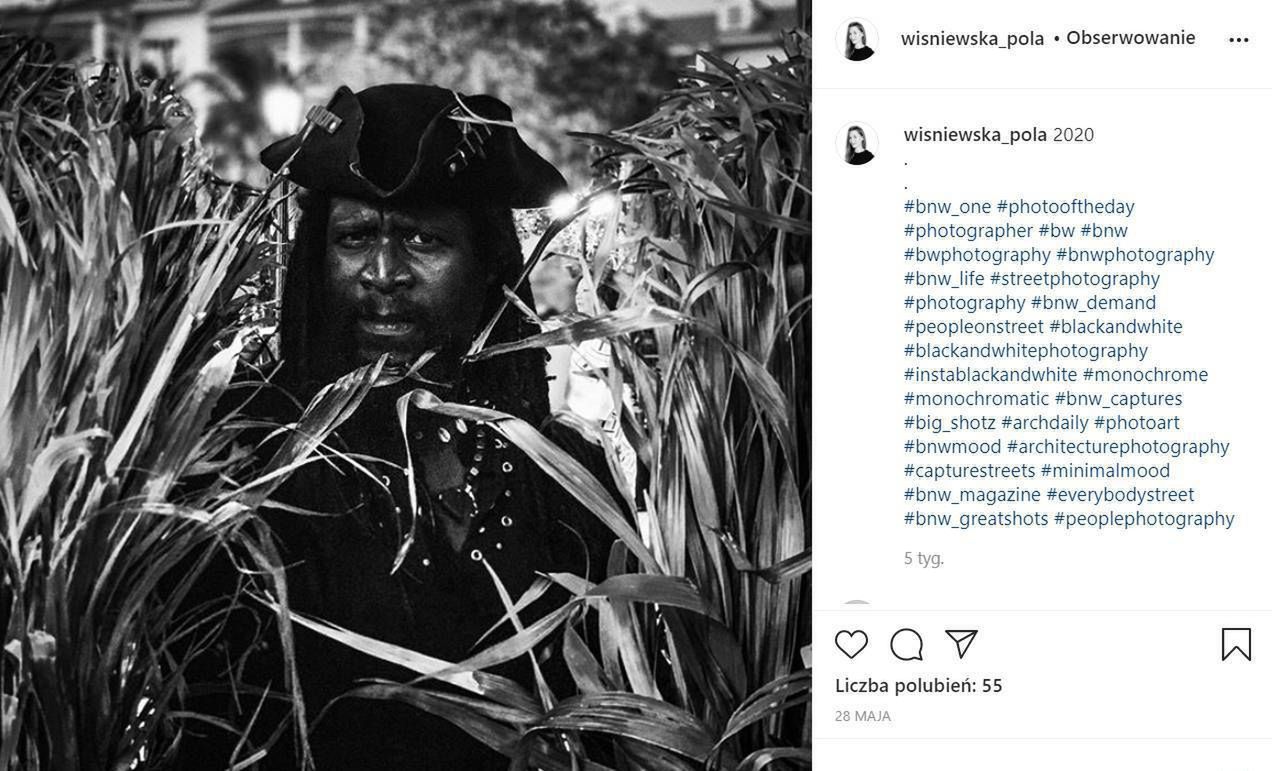This screenshot has height=771, width=1272.
Task: Share the post with the paper plane icon
Action: point(961,644)
